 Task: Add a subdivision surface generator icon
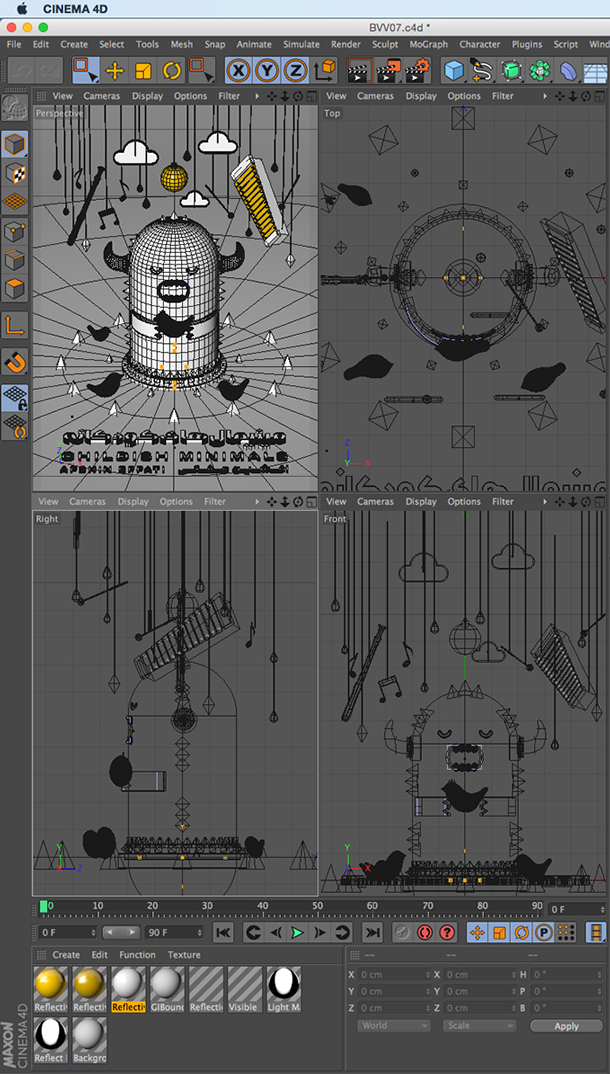[x=511, y=71]
